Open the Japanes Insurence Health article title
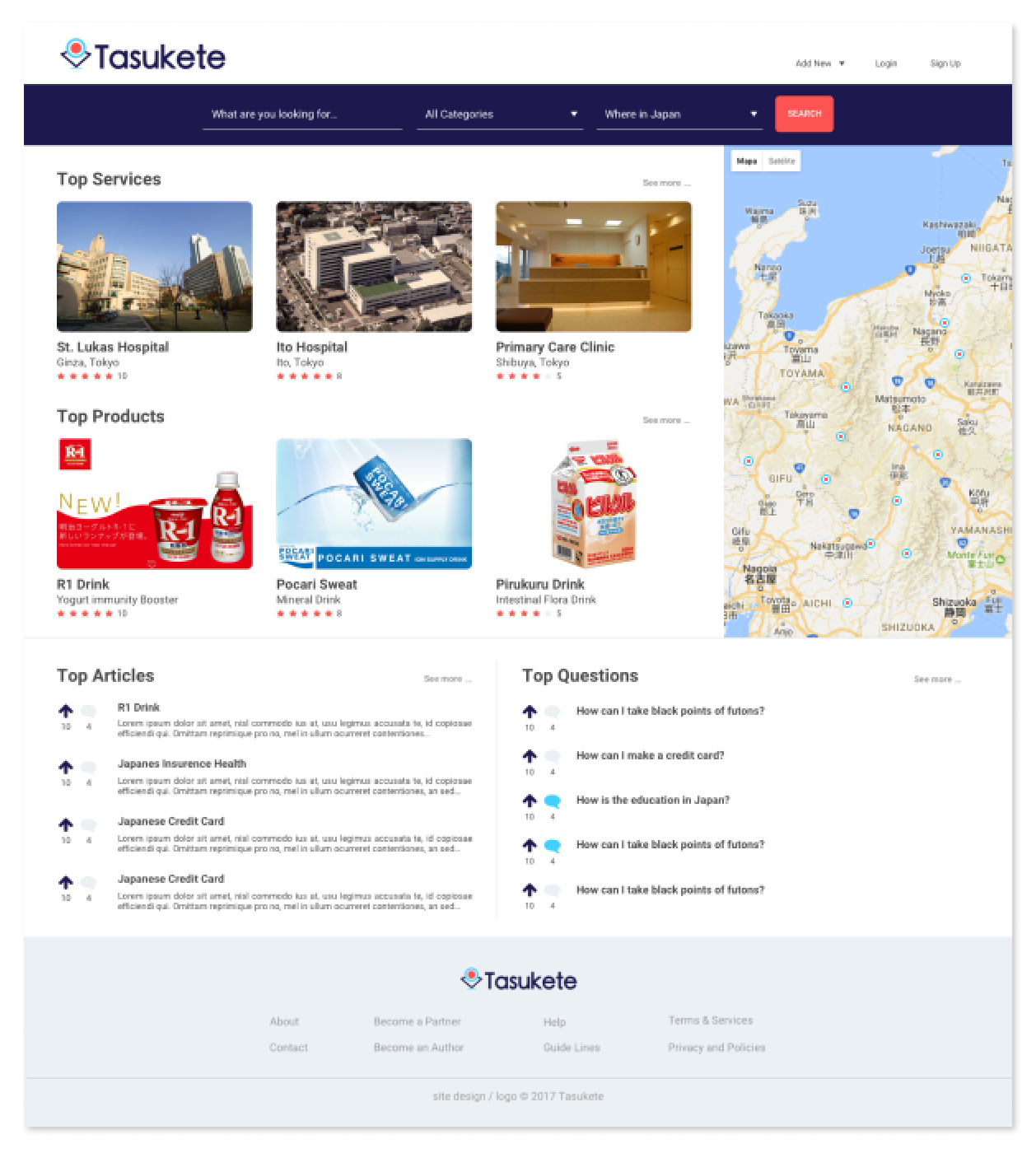Image resolution: width=1036 pixels, height=1158 pixels. coord(182,763)
